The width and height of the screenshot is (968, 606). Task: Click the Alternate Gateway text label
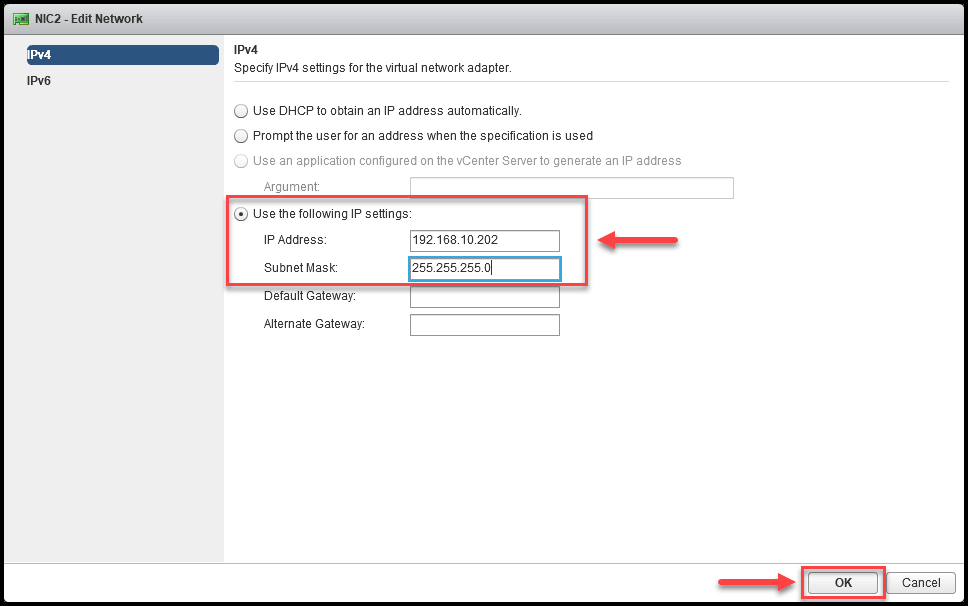314,324
